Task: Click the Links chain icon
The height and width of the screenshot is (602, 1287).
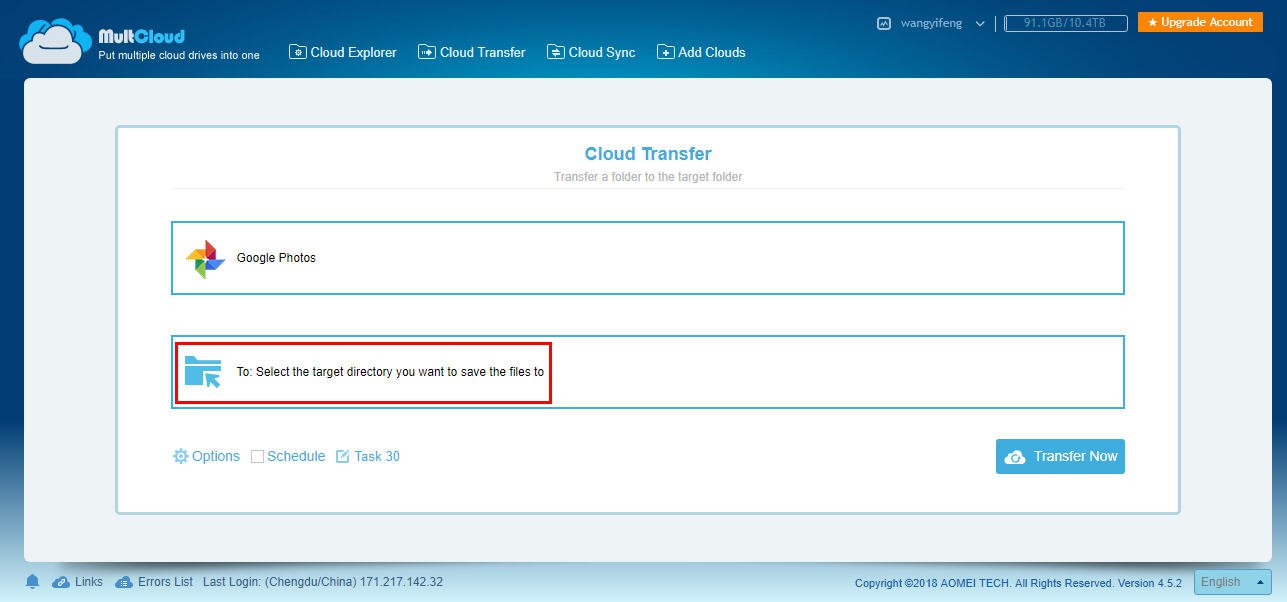Action: (61, 582)
